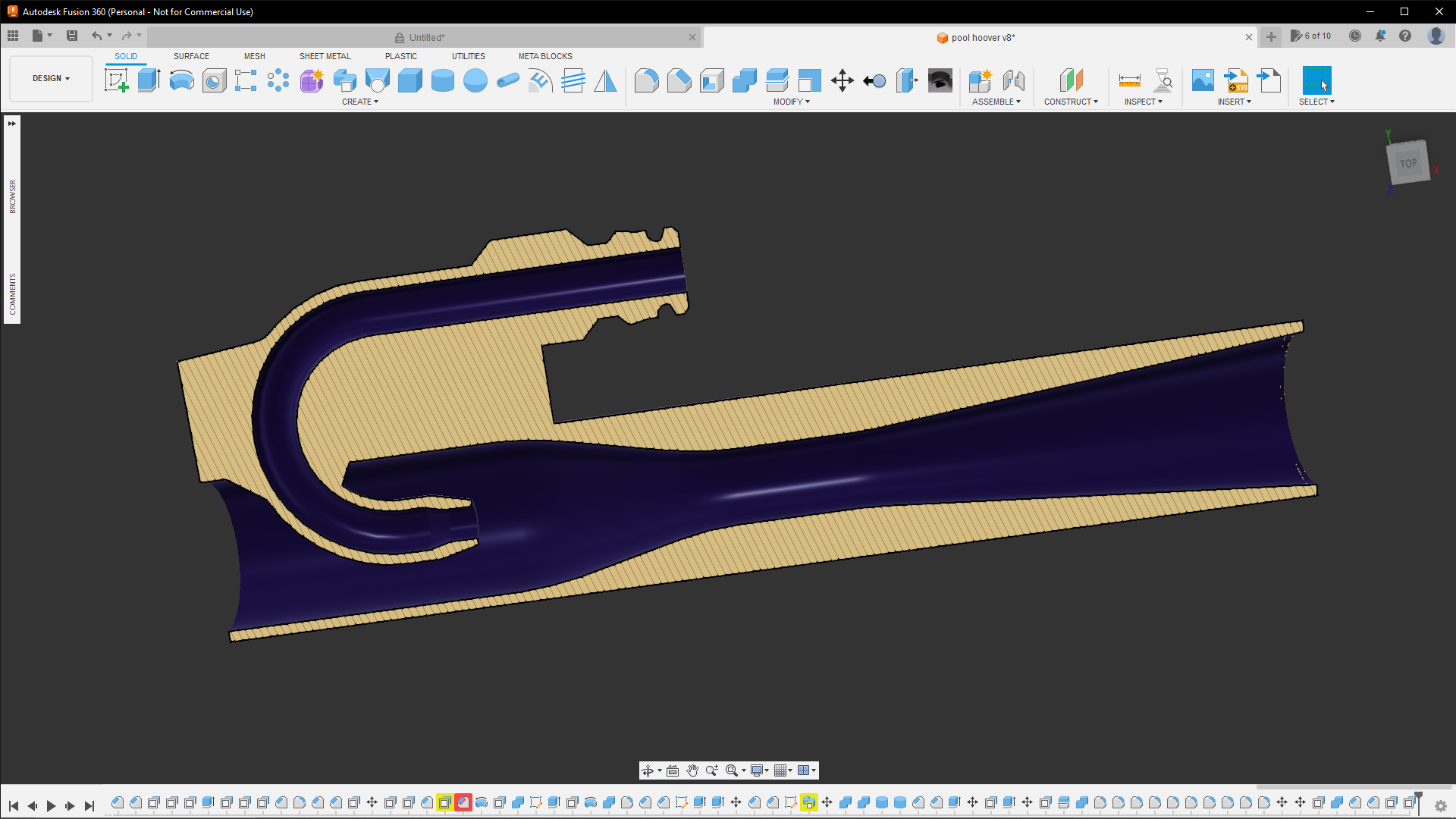
Task: Expand the INSPECT menu dropdown
Action: 1143,102
